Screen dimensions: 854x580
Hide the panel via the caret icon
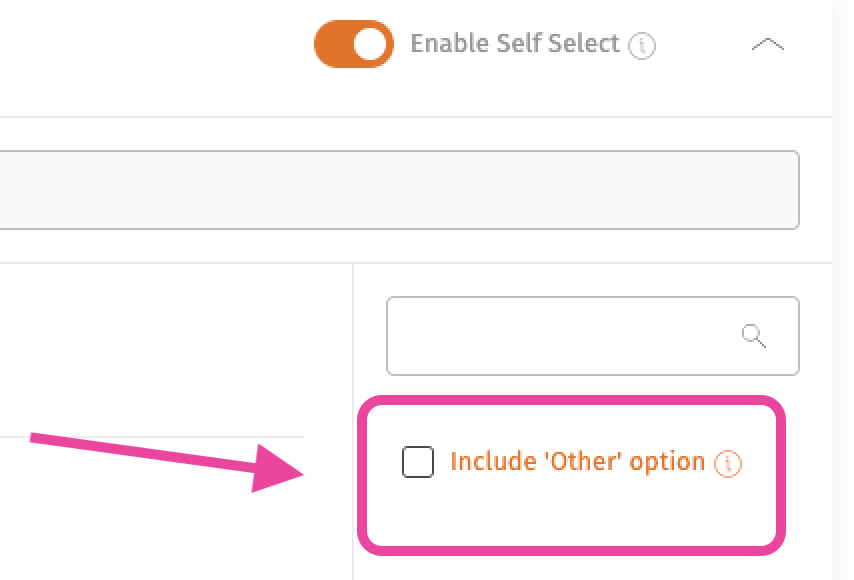point(767,45)
